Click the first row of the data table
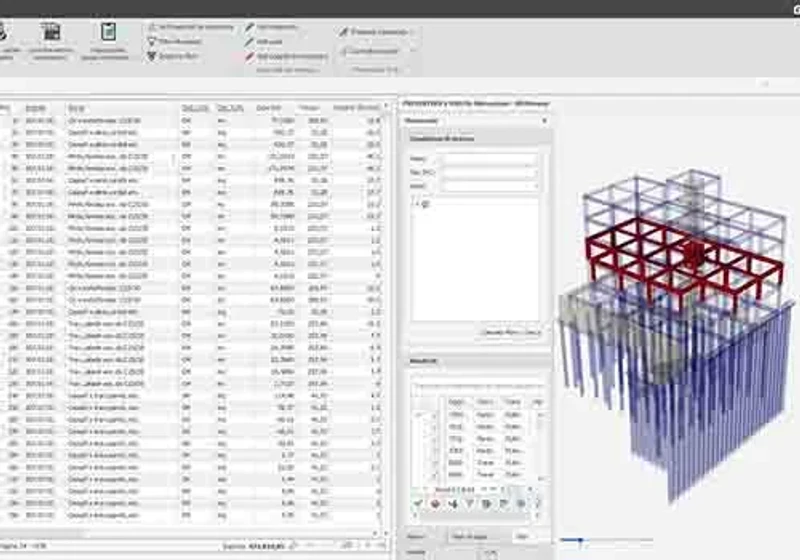 [x=191, y=121]
